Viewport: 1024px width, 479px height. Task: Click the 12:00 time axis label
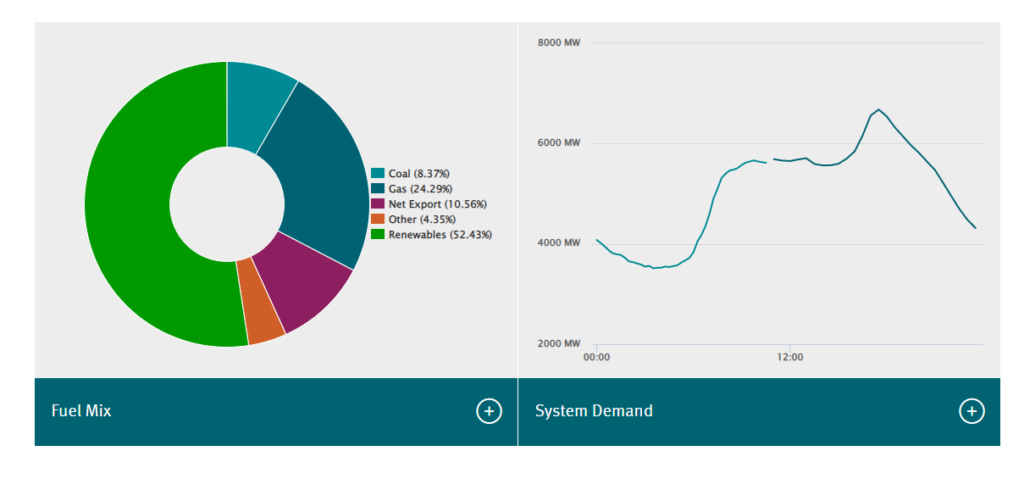point(790,356)
